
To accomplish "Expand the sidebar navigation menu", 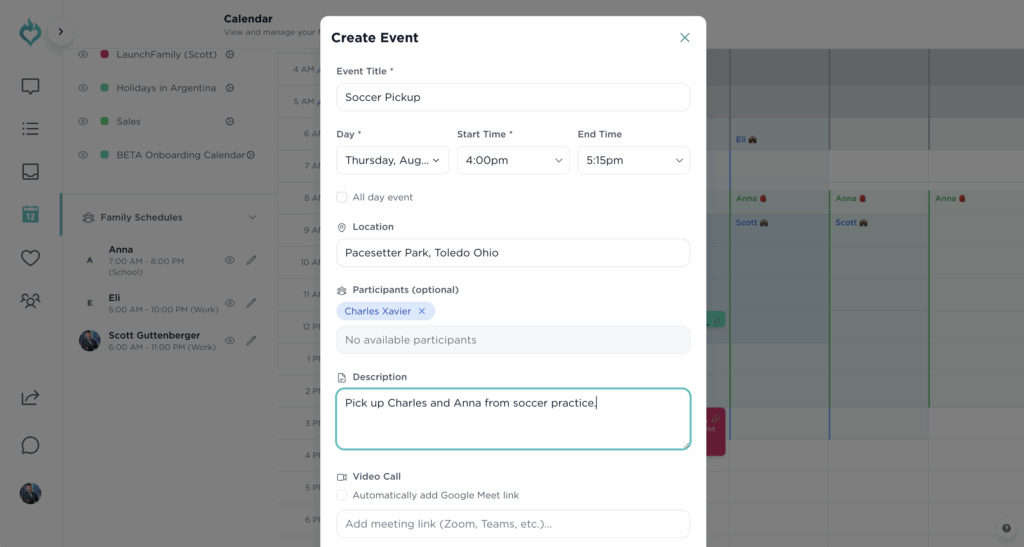I will (60, 31).
